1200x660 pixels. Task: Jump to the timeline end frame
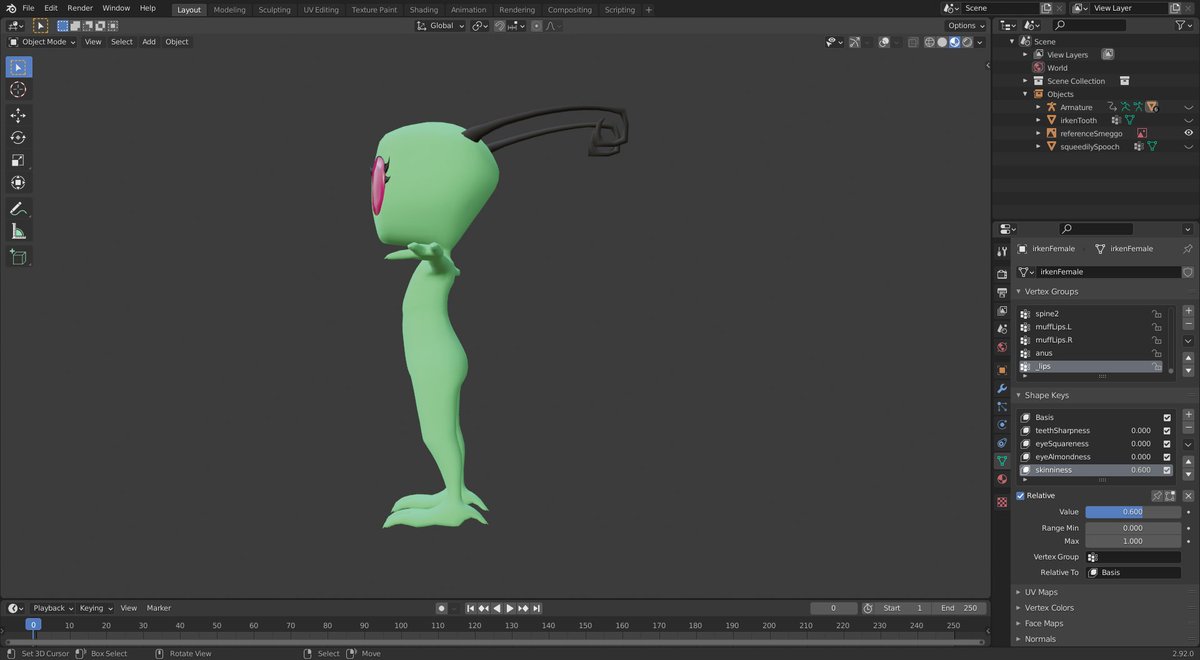point(536,608)
